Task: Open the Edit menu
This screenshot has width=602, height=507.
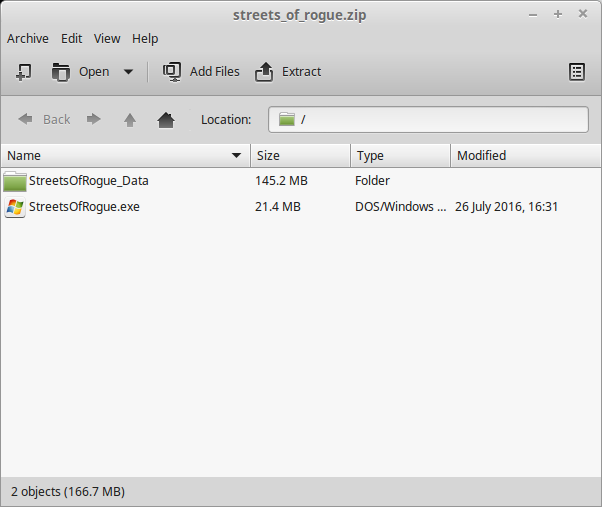Action: pyautogui.click(x=71, y=39)
